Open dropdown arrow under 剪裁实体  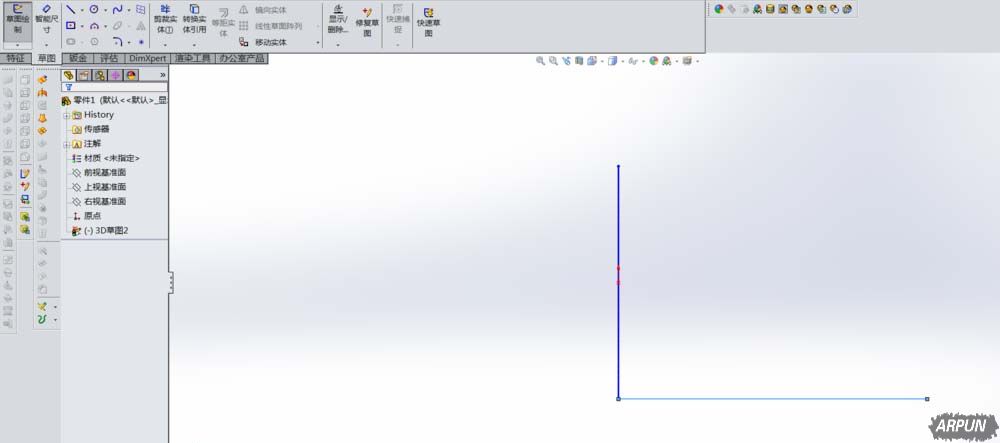coord(165,45)
